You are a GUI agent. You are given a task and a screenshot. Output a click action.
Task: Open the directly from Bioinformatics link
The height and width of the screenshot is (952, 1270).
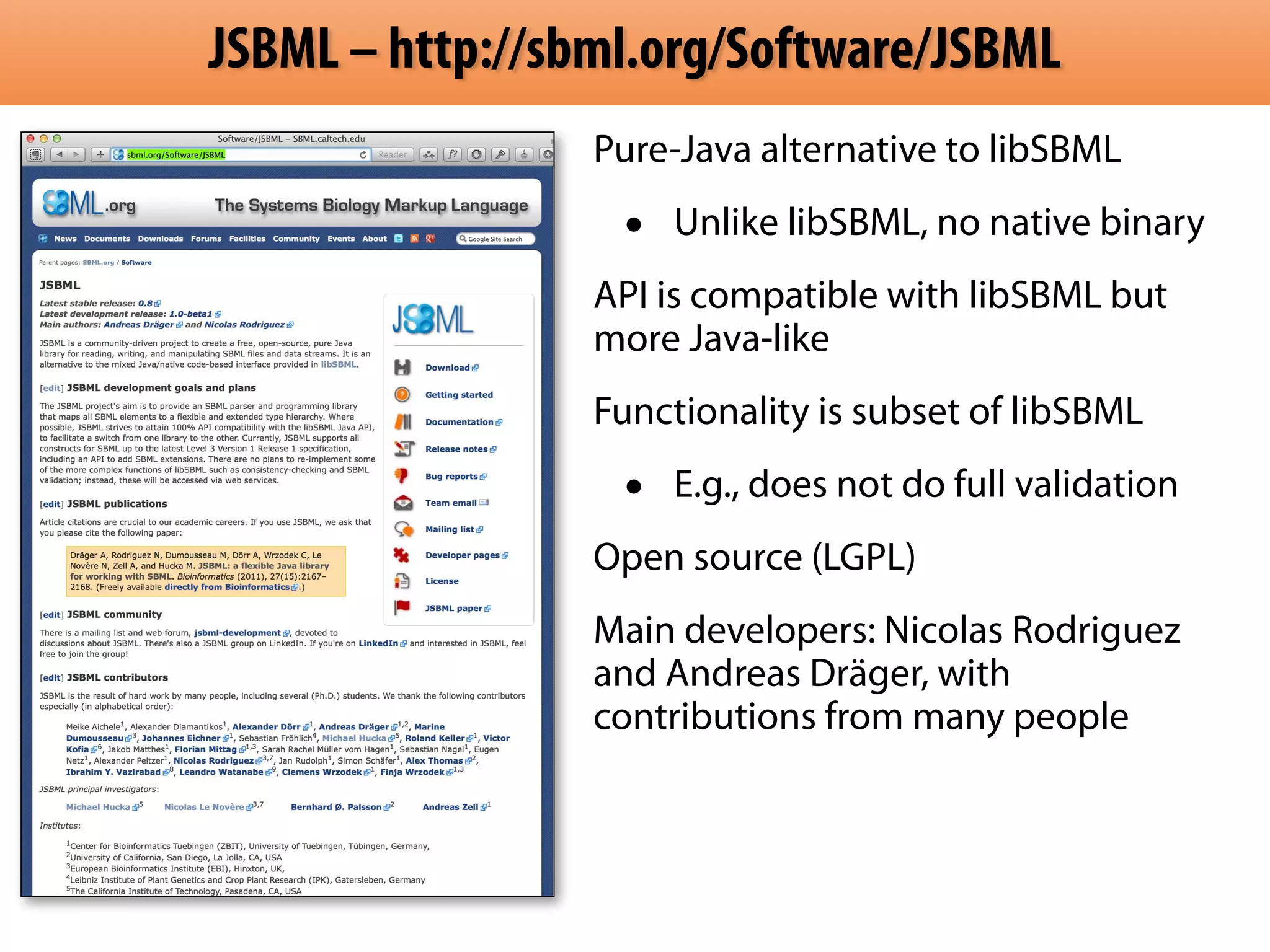tap(231, 587)
